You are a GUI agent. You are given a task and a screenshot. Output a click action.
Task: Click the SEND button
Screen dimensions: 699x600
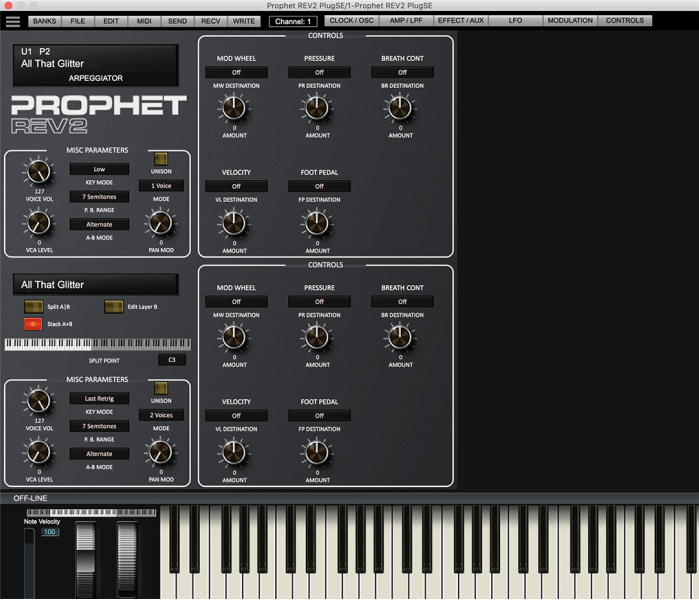[x=177, y=21]
